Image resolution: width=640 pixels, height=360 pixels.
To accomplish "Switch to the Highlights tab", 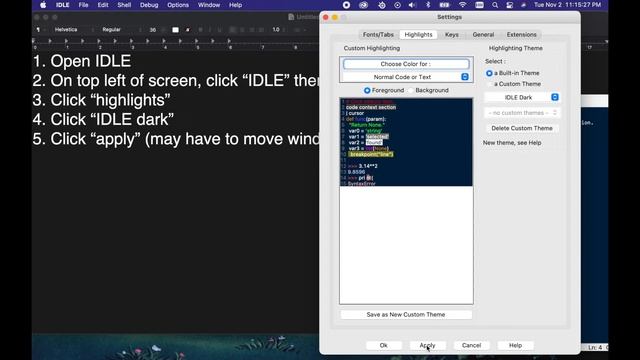I will click(418, 35).
